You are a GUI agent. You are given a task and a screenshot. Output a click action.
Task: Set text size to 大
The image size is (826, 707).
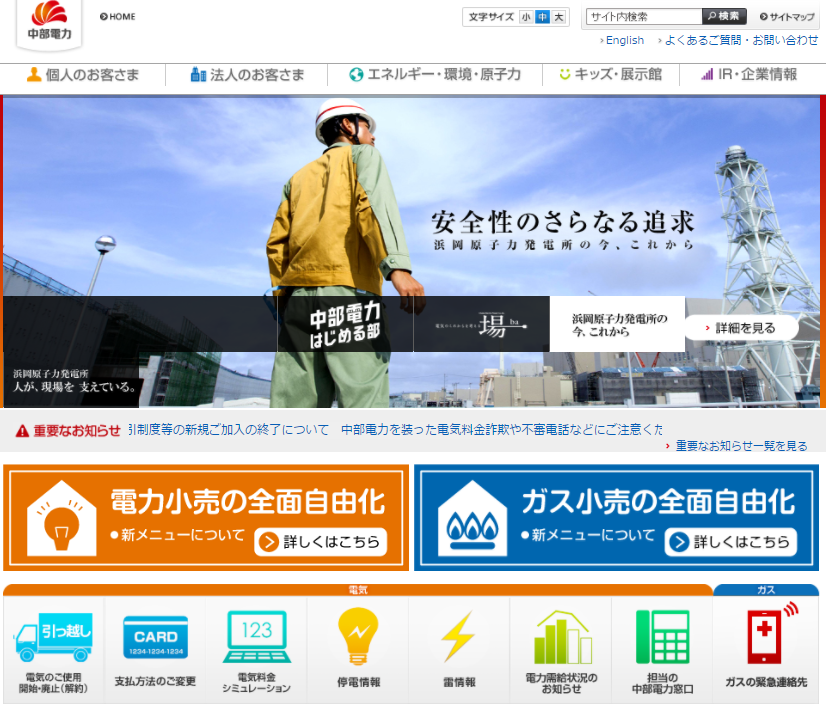point(558,17)
